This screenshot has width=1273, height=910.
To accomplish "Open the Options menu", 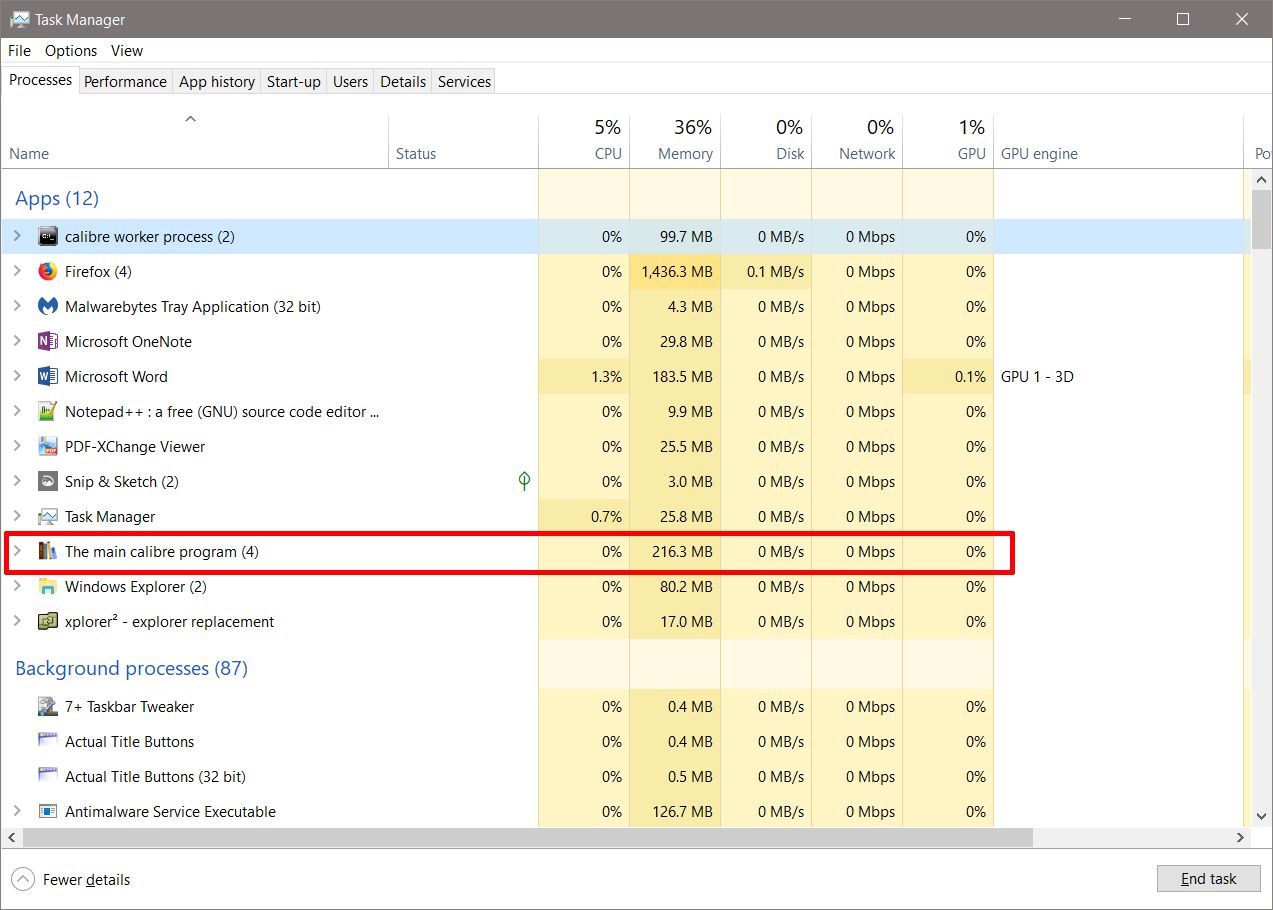I will (x=71, y=51).
